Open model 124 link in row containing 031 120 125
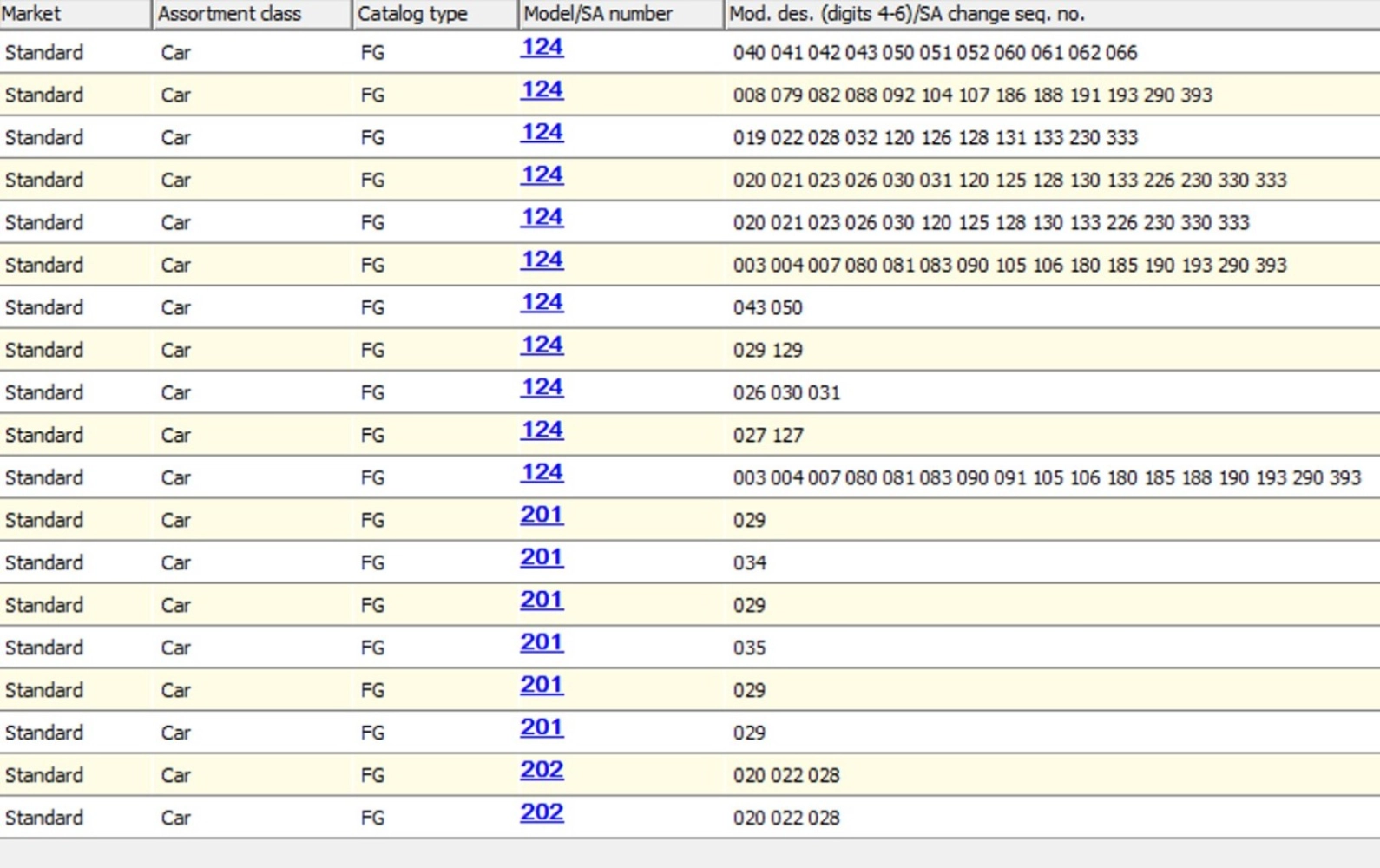Viewport: 1380px width, 868px height. [542, 175]
